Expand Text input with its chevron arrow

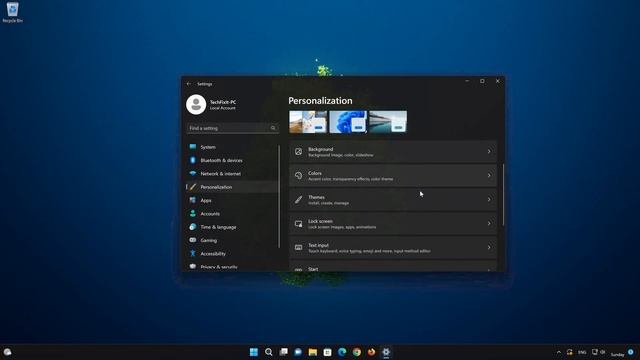tap(489, 247)
